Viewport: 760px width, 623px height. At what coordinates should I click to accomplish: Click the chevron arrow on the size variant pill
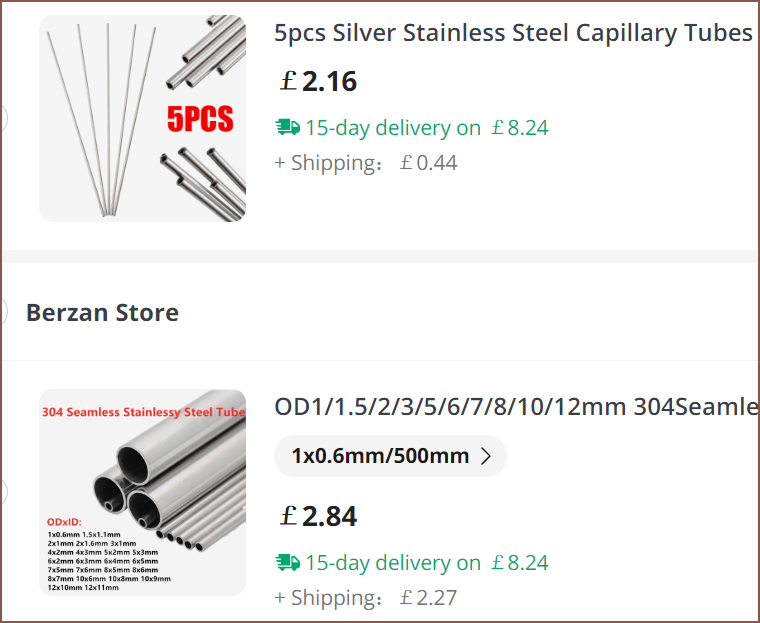coord(487,456)
